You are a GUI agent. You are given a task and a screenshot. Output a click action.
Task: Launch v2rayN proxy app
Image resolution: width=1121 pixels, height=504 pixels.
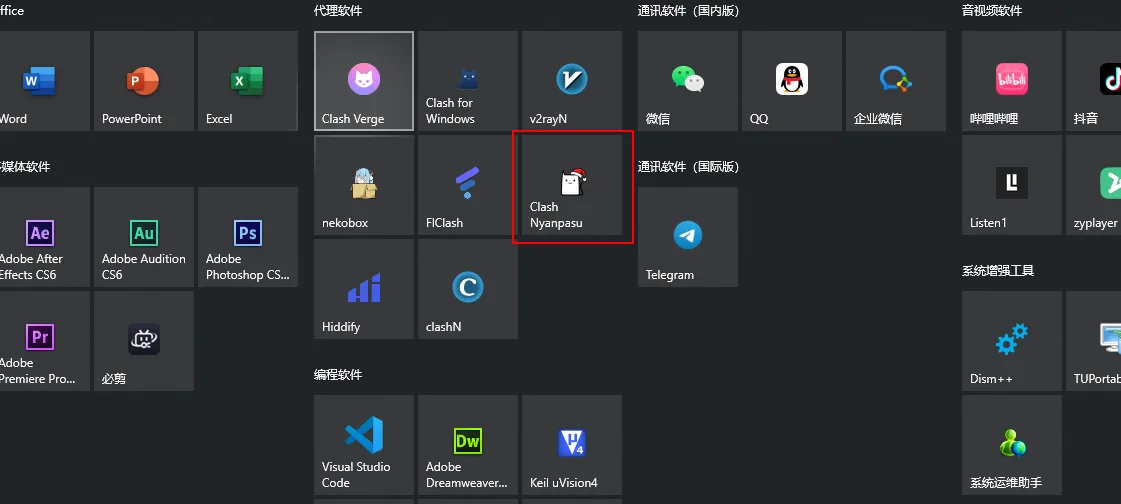coord(572,81)
